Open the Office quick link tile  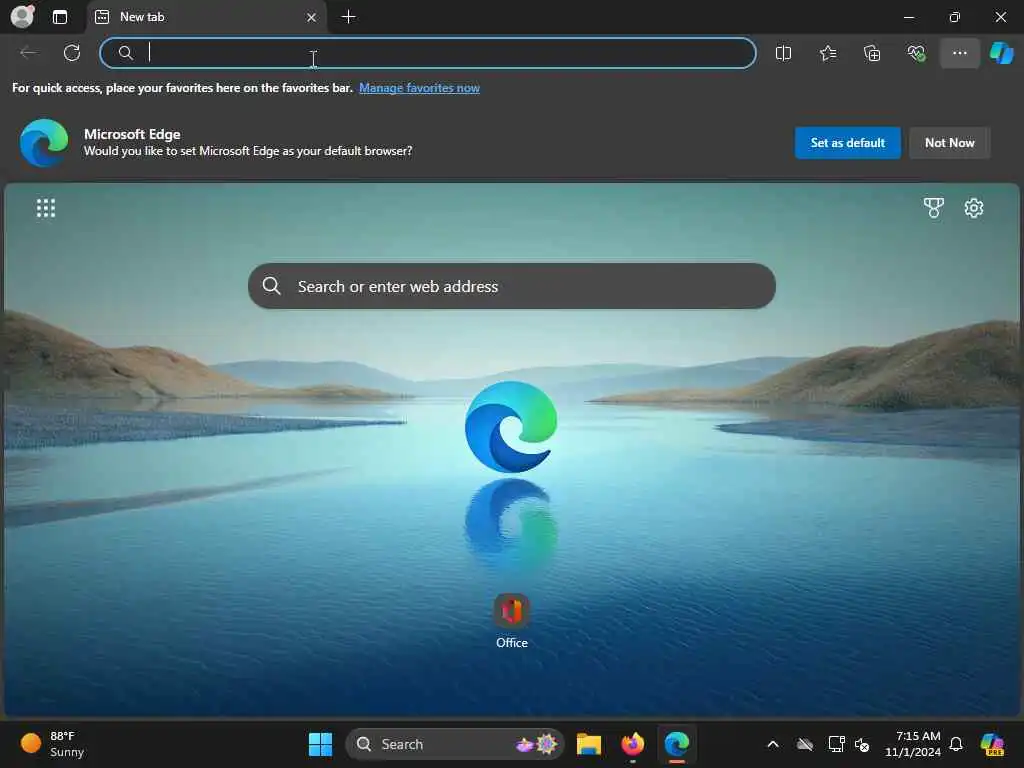[511, 611]
